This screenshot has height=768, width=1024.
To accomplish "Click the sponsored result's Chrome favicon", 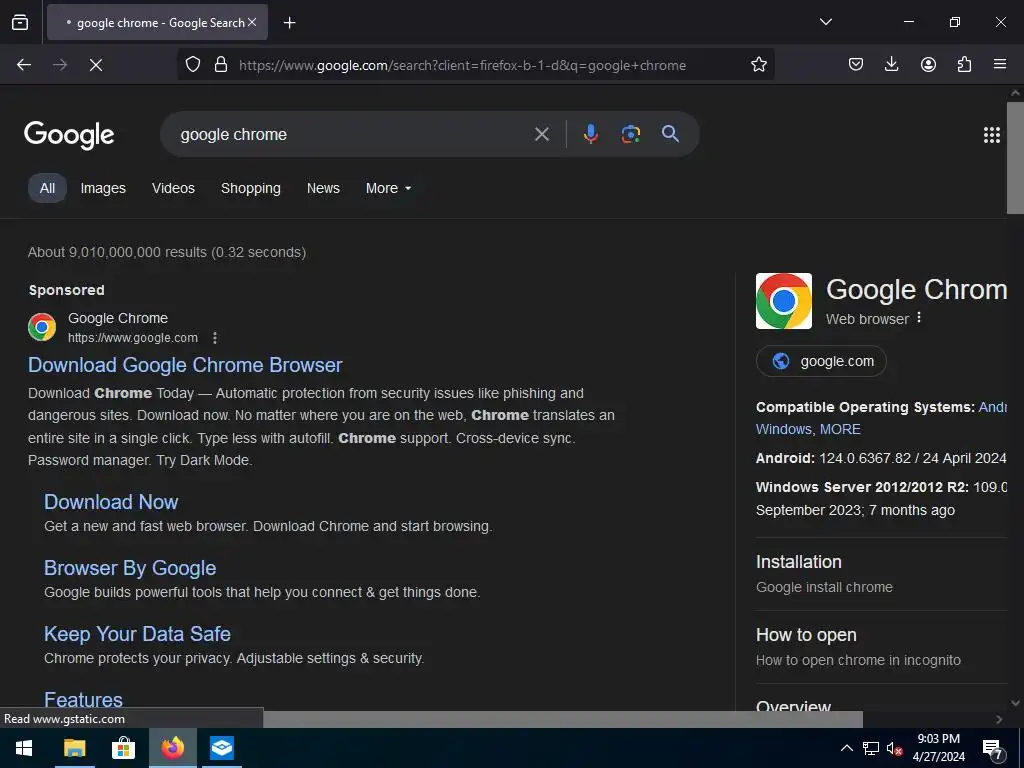I will point(42,327).
